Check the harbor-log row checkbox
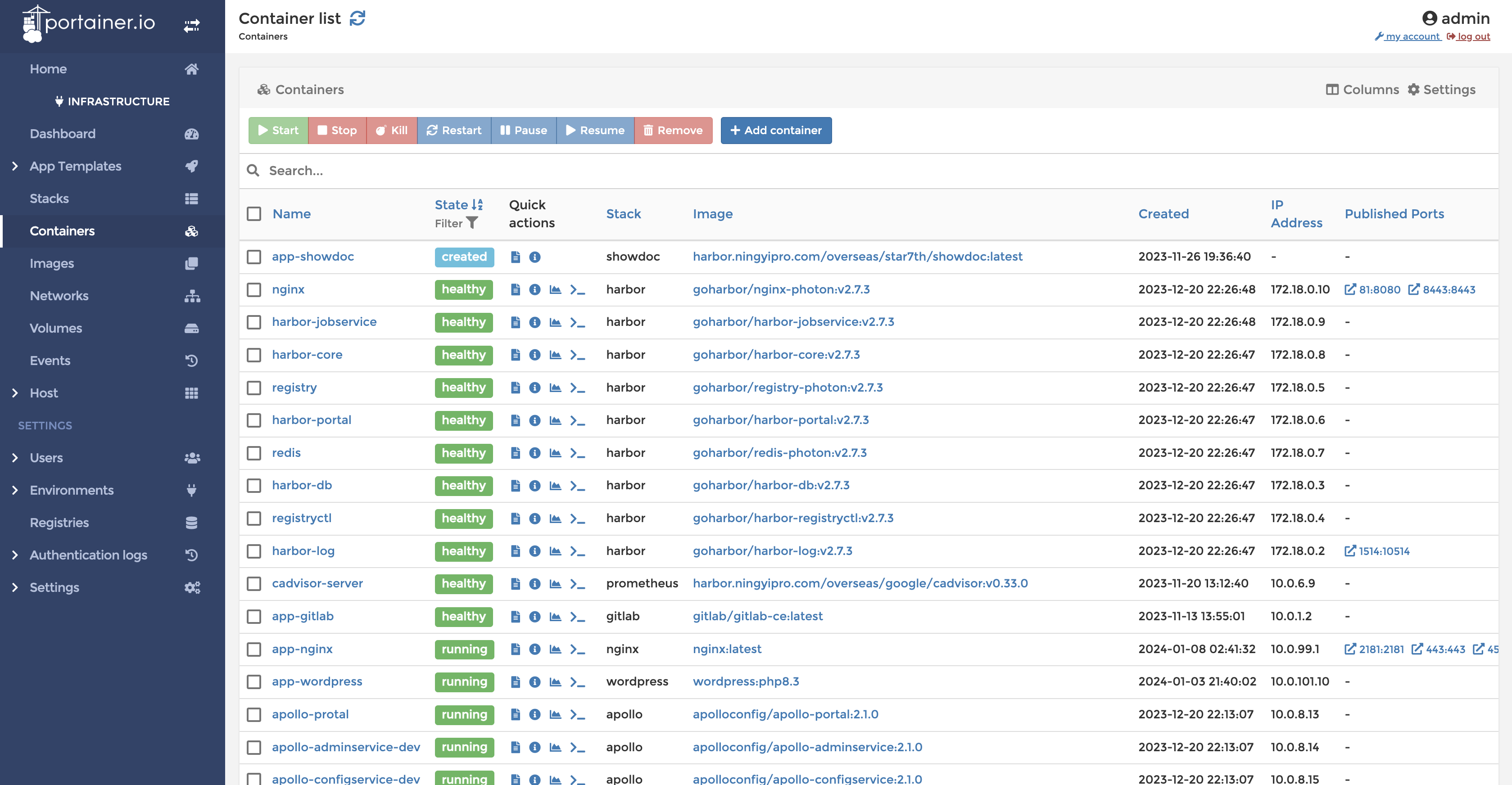 (x=254, y=551)
